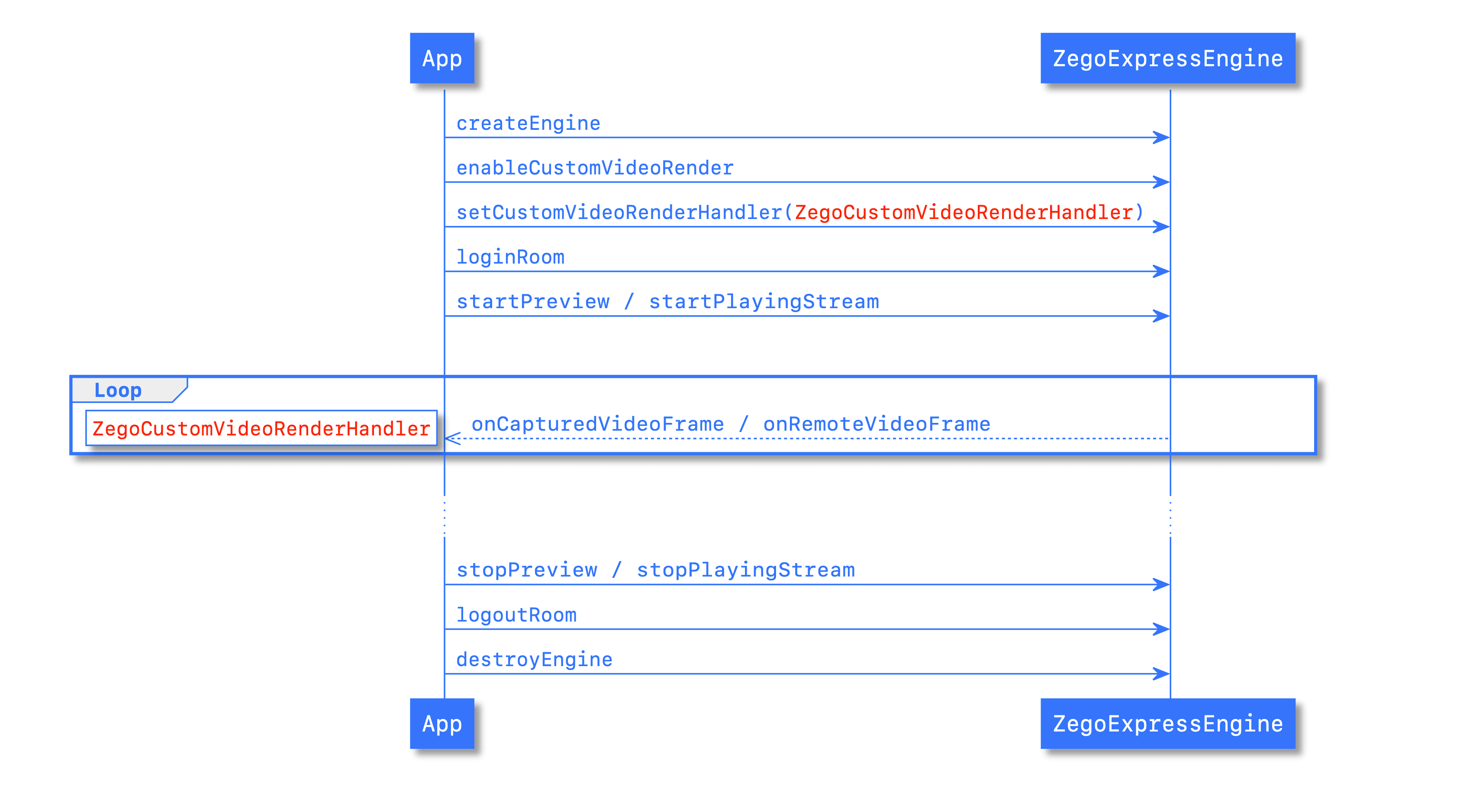
Task: Click the bottom ZegoExpressEngine participant box
Action: (1167, 724)
